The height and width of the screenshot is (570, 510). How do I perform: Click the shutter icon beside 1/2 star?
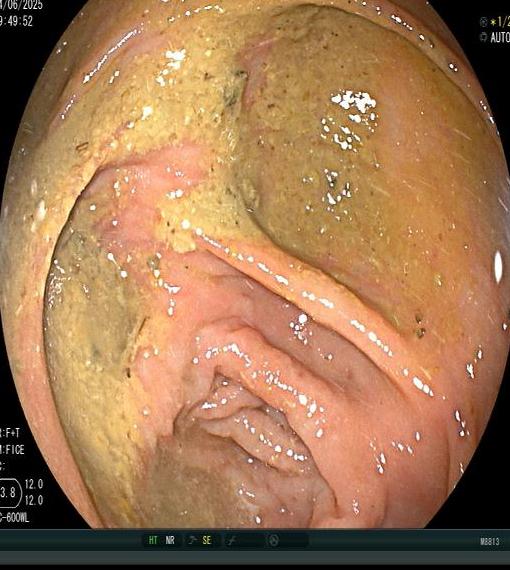483,22
